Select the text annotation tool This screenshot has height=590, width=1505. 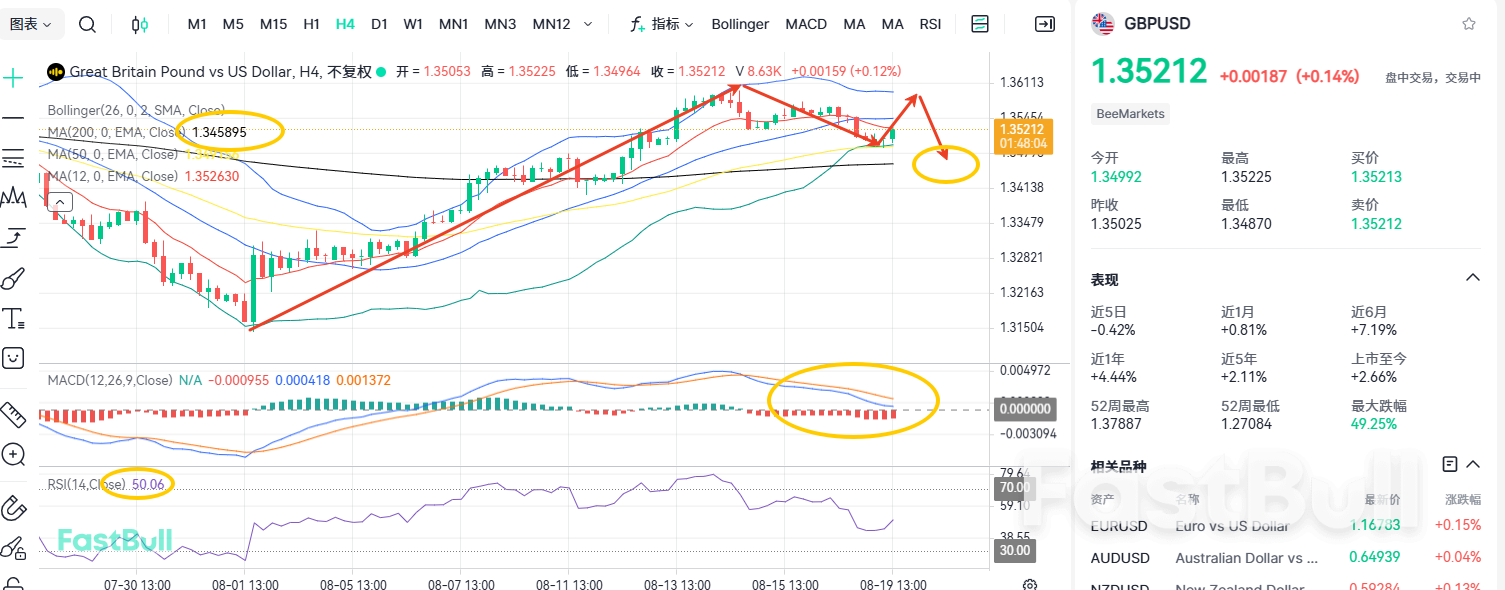point(14,318)
